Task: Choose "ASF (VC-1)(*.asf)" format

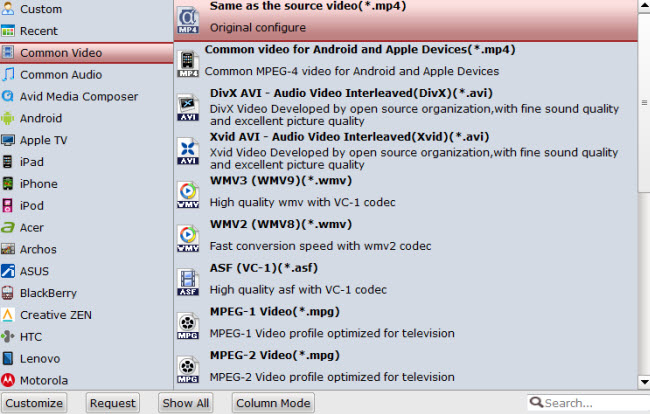Action: tap(406, 282)
